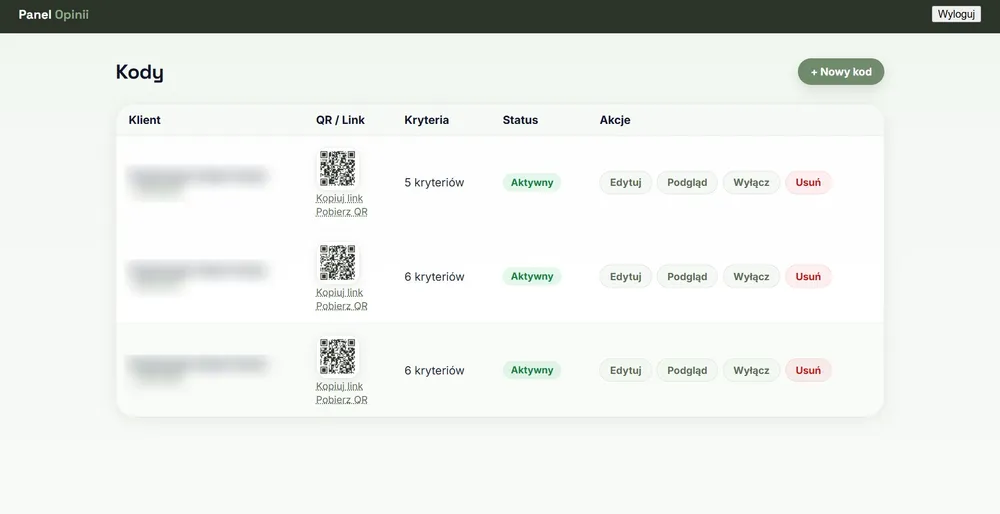Delete the code in the last row

click(x=808, y=371)
